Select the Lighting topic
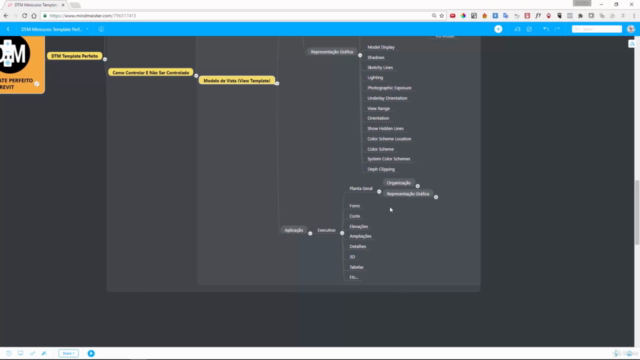640x360 pixels. [375, 78]
